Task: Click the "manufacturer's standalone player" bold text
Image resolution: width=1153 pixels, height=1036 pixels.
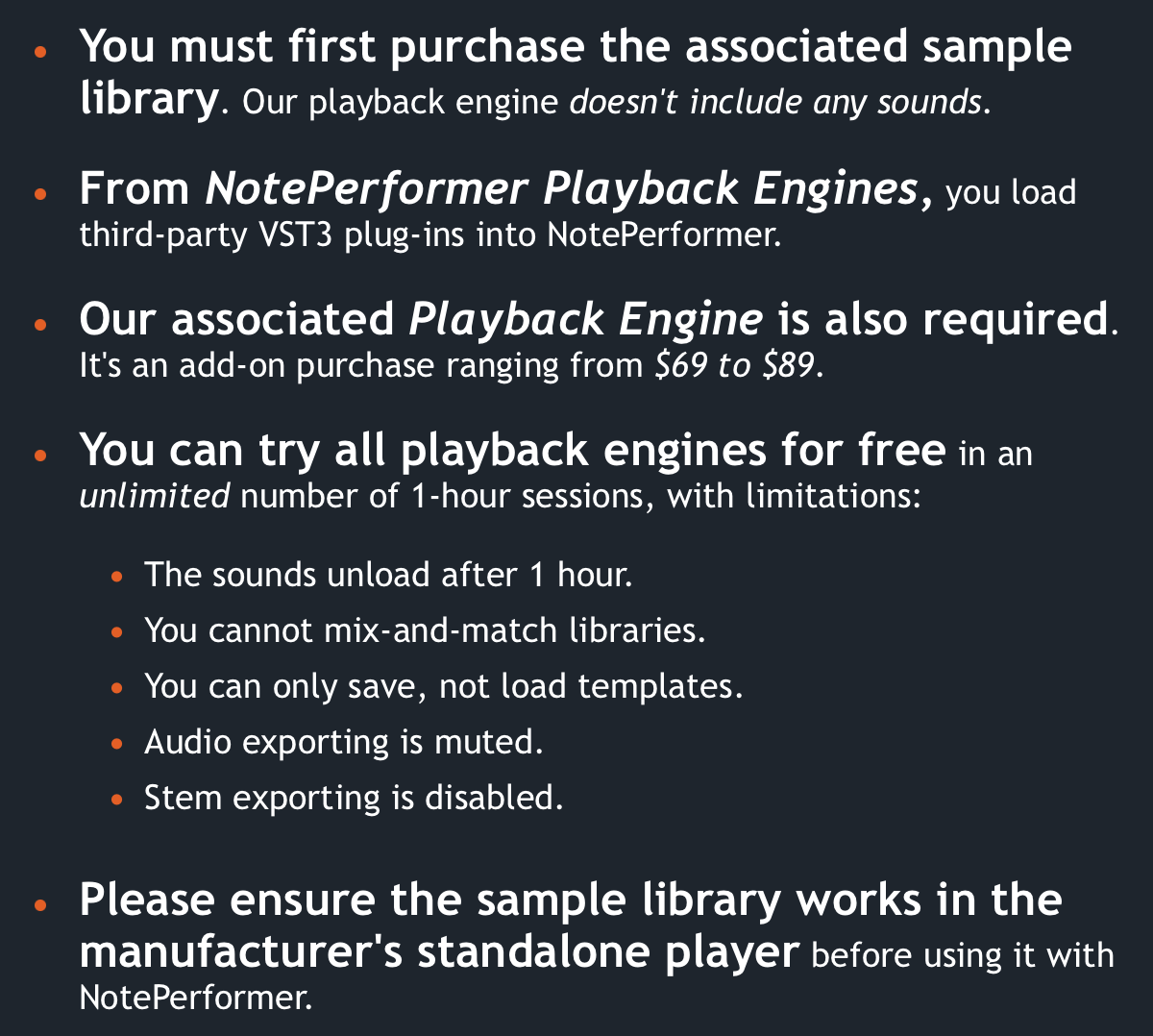Action: click(439, 951)
